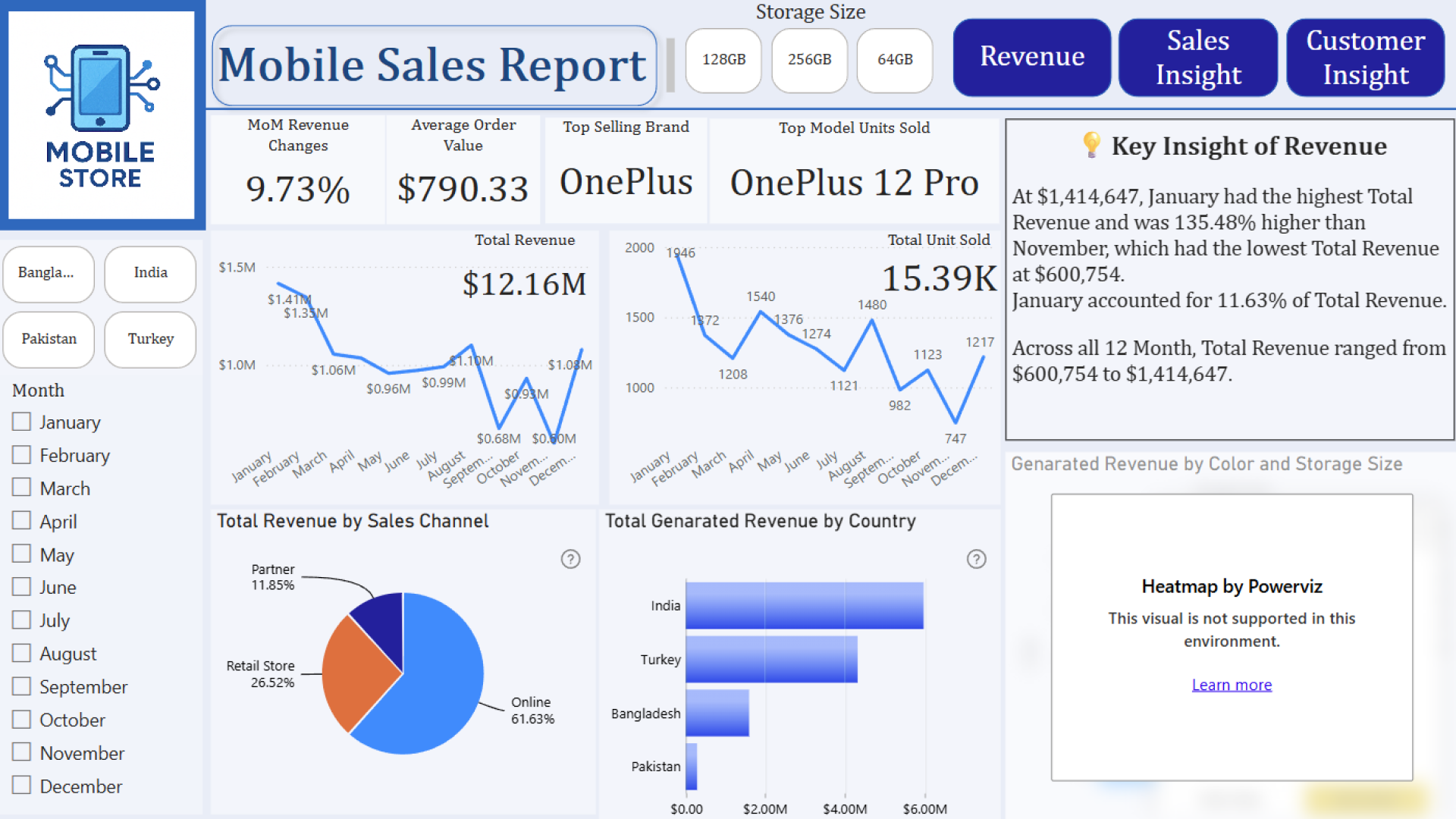The width and height of the screenshot is (1456, 819).
Task: Select the 64GB storage size
Action: pos(895,60)
